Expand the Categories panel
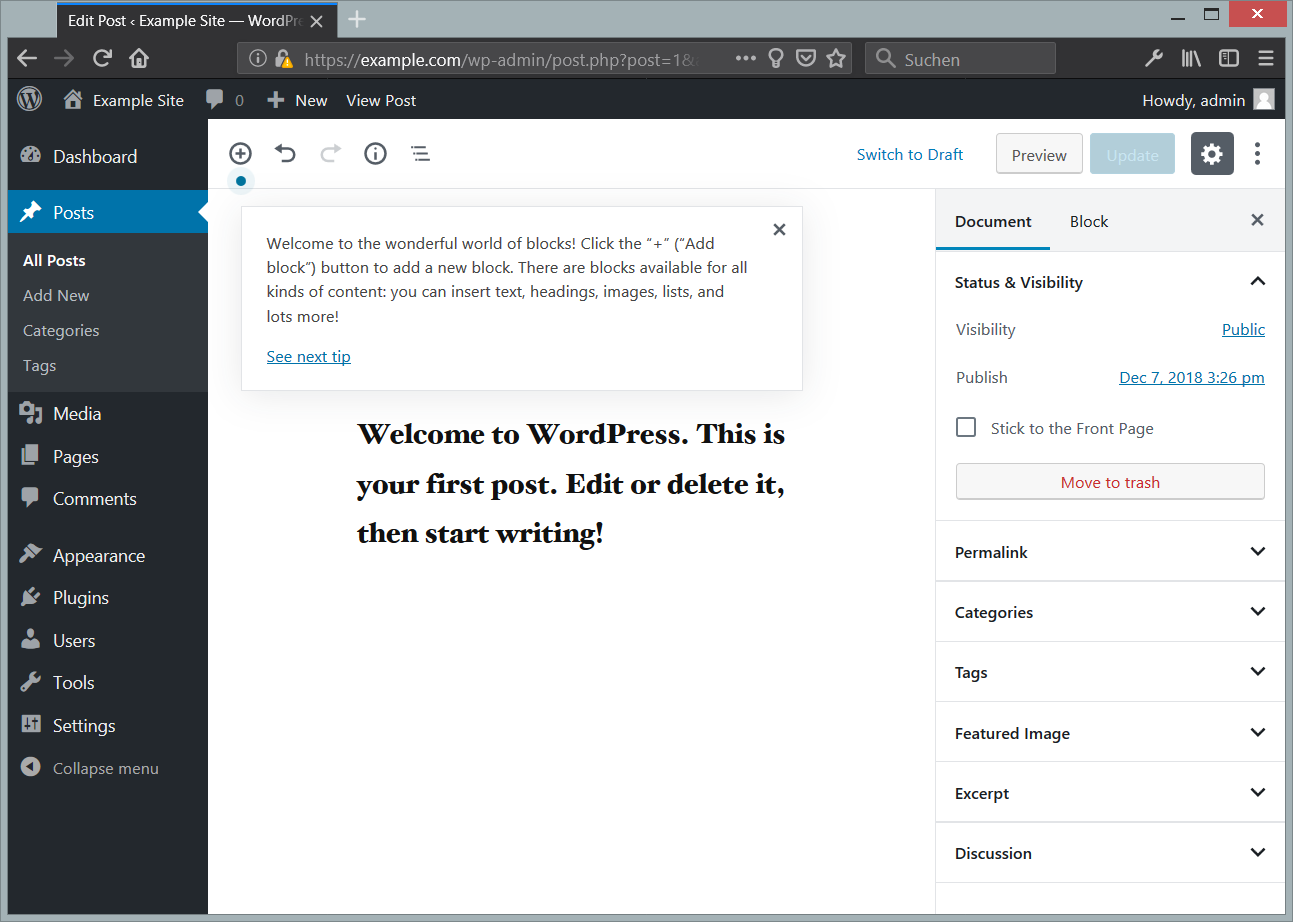Image resolution: width=1293 pixels, height=922 pixels. (x=1257, y=612)
